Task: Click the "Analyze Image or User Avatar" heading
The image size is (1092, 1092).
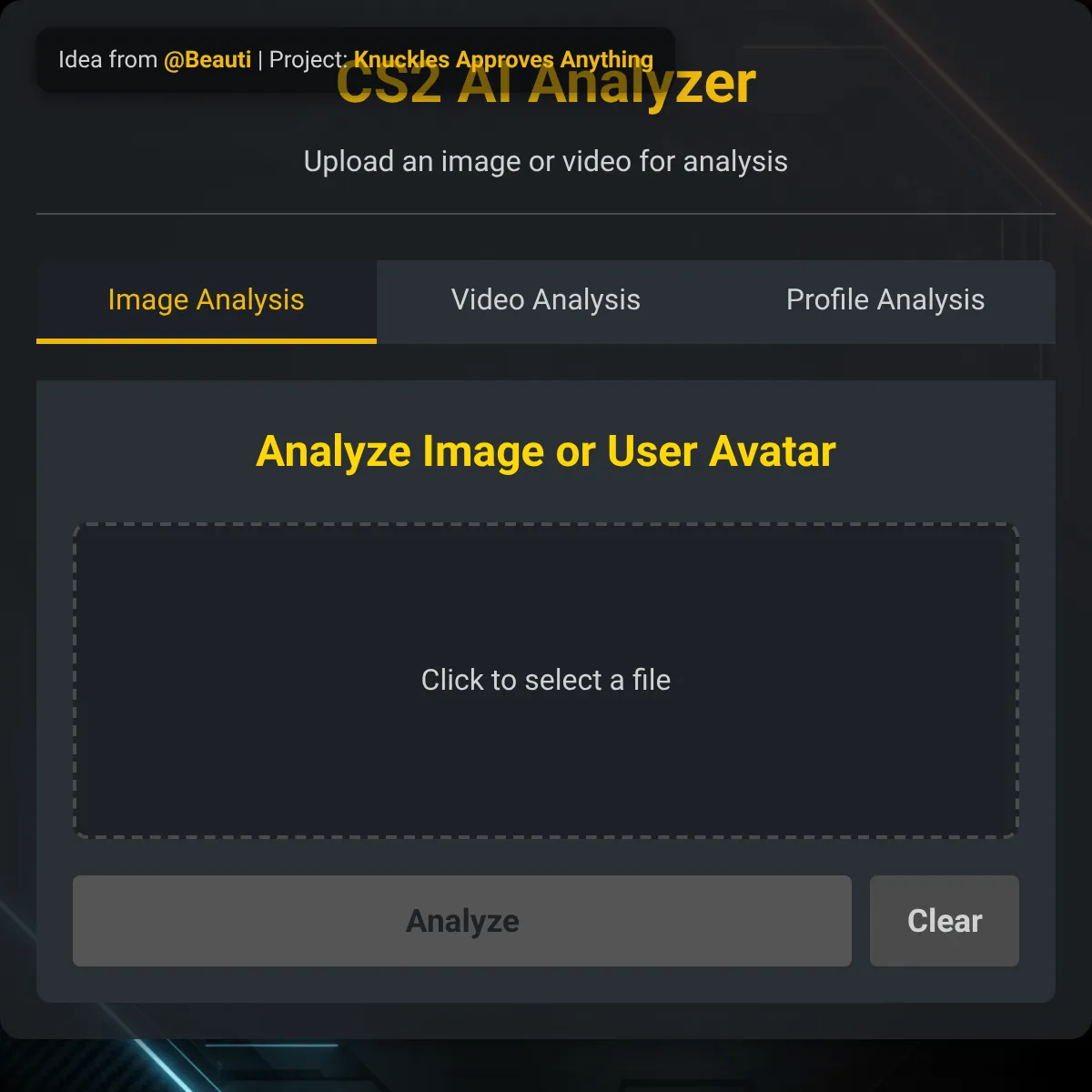Action: click(546, 451)
